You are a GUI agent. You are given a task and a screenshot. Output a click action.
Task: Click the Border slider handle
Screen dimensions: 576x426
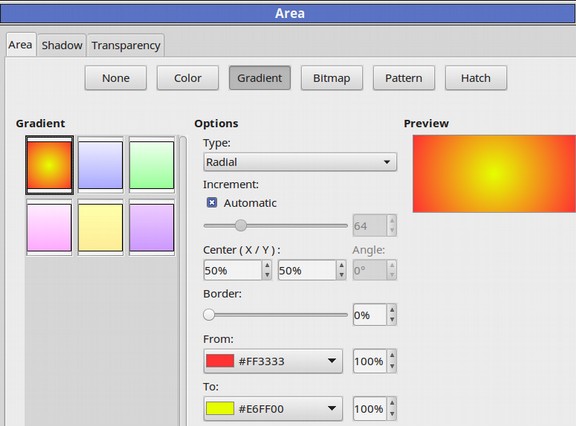[209, 315]
